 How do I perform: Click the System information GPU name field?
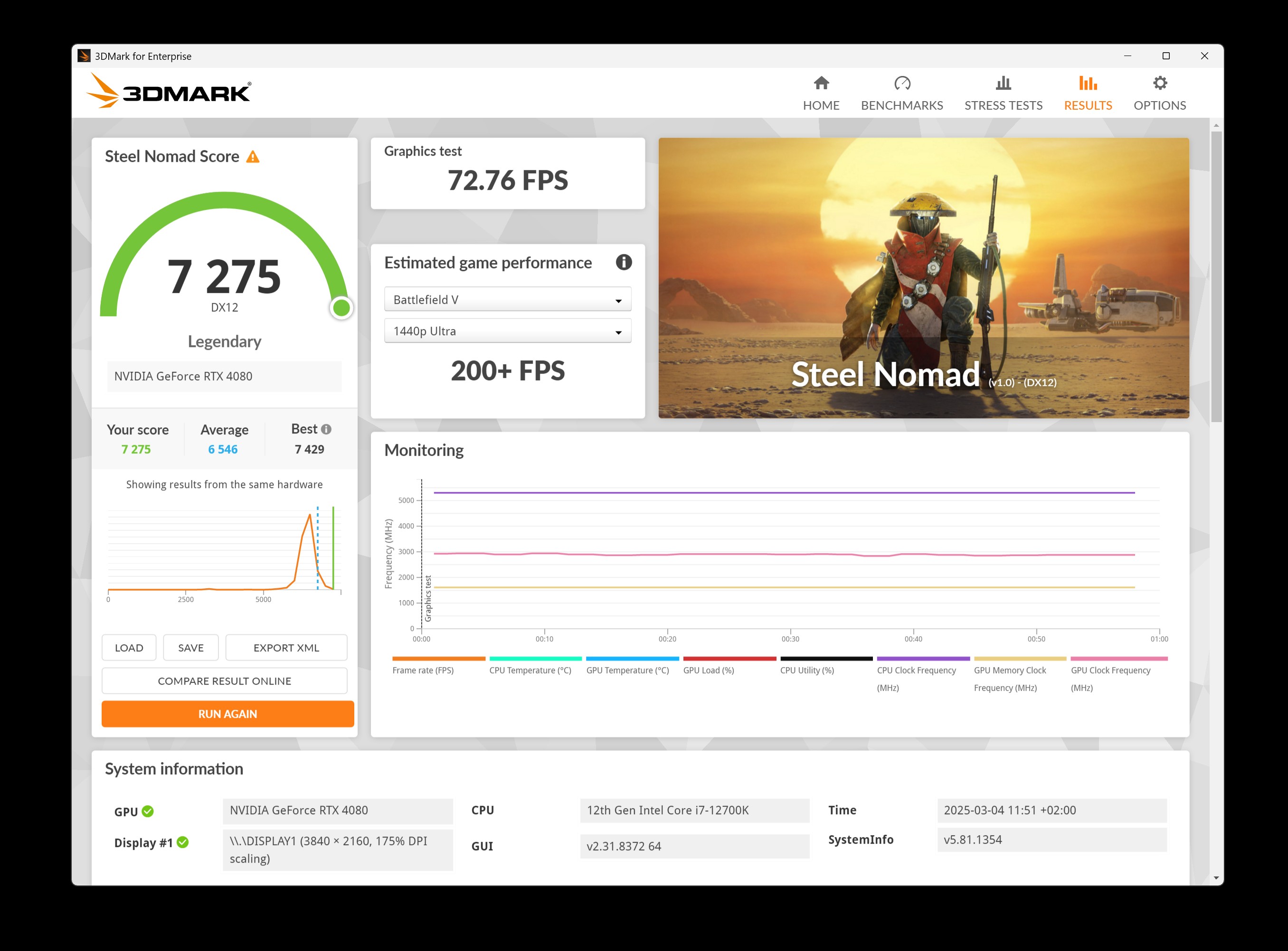click(337, 810)
